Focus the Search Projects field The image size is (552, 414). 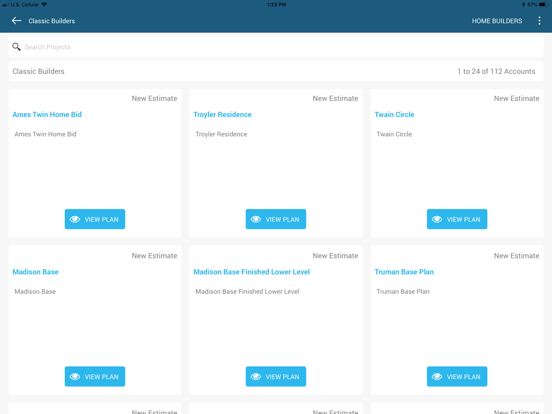(276, 47)
